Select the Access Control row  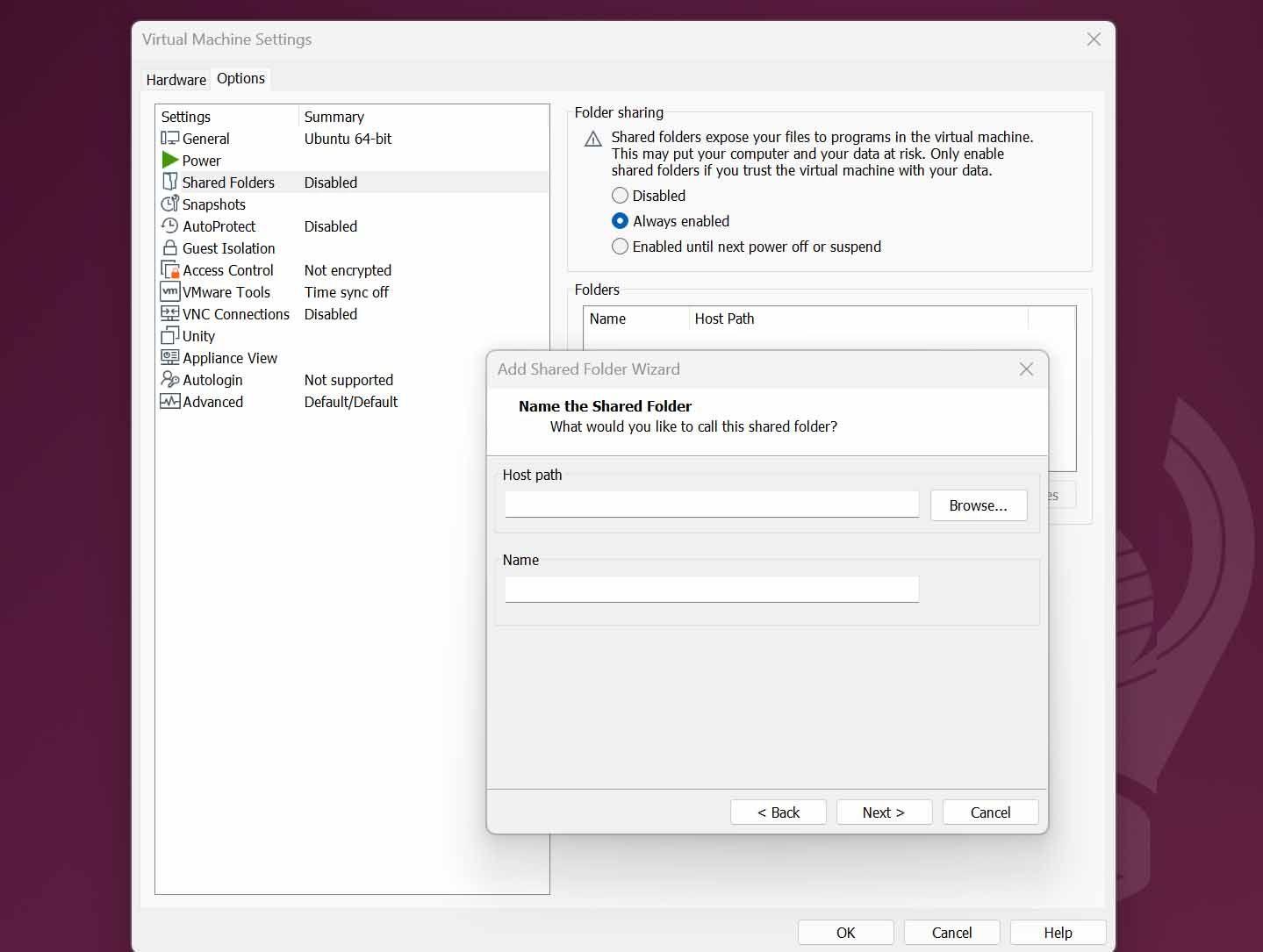point(352,270)
